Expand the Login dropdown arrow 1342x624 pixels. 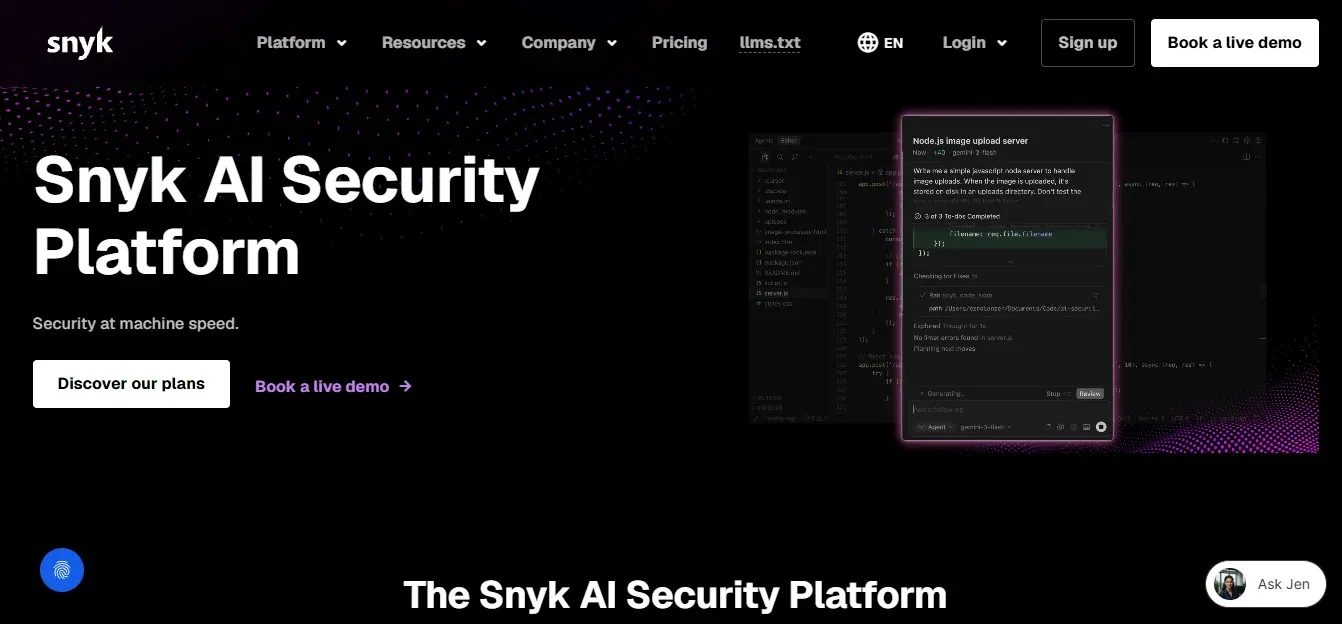point(1002,43)
